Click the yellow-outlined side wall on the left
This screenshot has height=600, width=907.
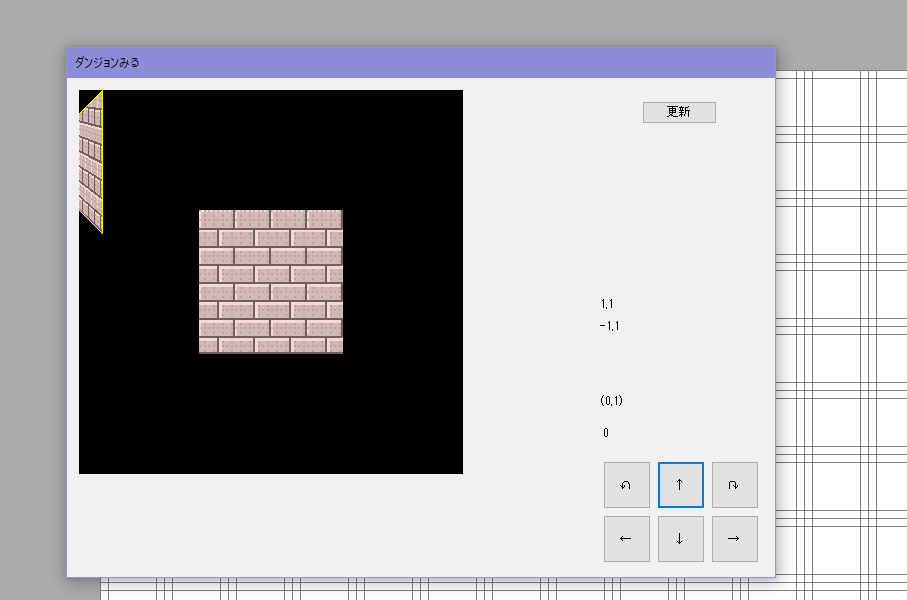click(91, 162)
